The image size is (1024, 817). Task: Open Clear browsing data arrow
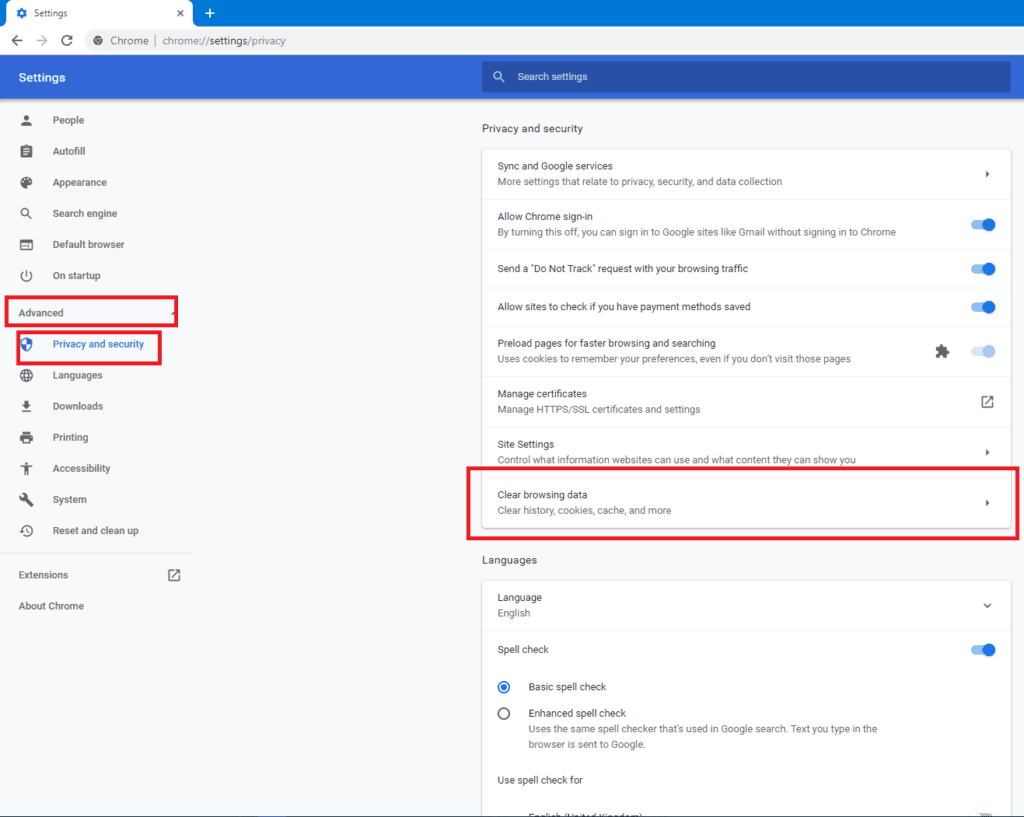pos(987,503)
